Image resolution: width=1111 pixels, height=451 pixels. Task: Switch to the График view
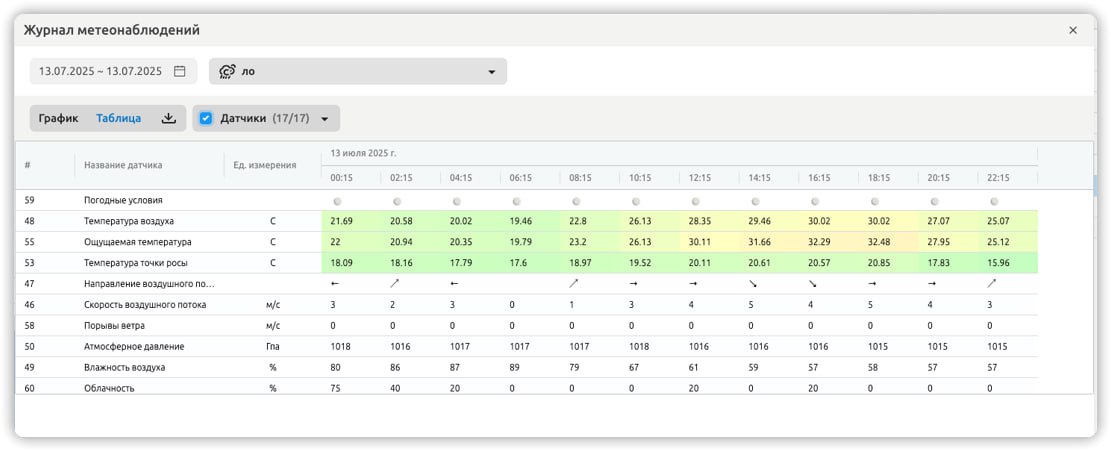tap(58, 118)
